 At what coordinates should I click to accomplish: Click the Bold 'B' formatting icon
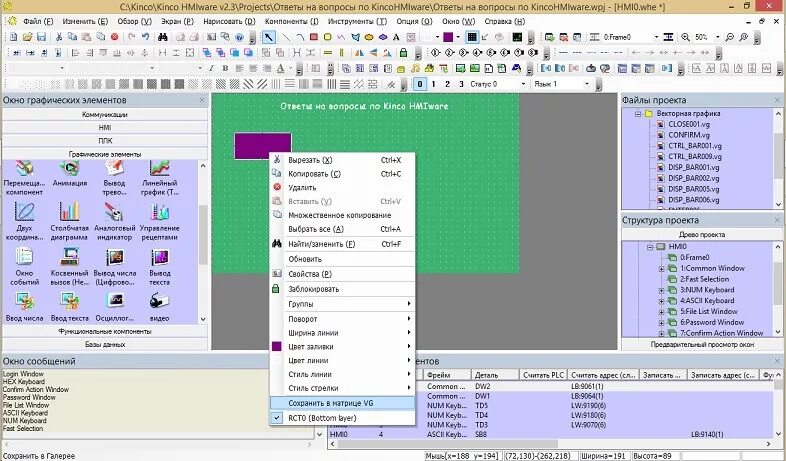pyautogui.click(x=225, y=68)
